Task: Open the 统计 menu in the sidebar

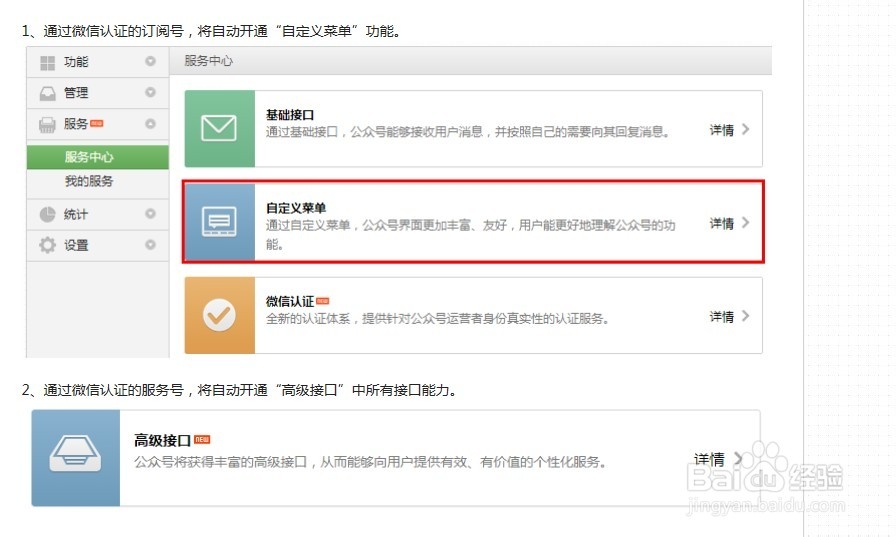Action: (x=98, y=214)
